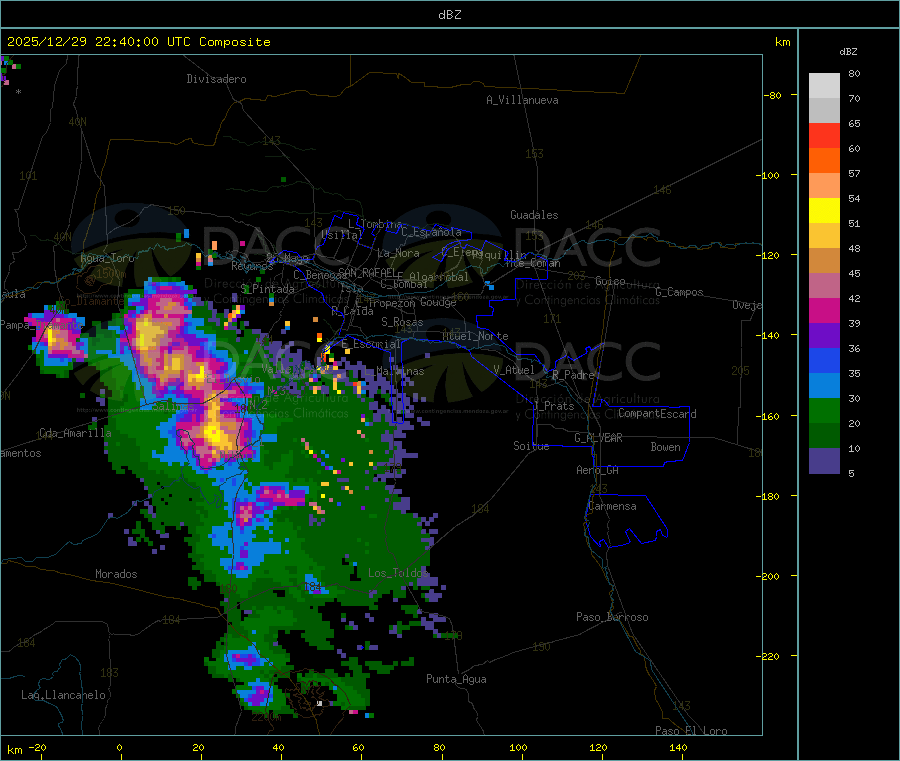Click the 100 km horizontal axis tick label
Image resolution: width=900 pixels, height=761 pixels.
tap(518, 747)
